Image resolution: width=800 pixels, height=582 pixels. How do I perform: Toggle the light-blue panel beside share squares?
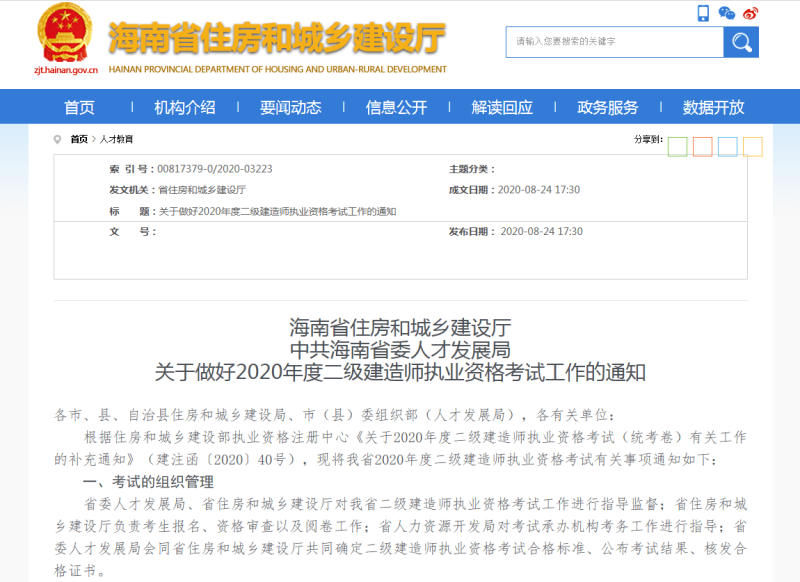(788, 146)
